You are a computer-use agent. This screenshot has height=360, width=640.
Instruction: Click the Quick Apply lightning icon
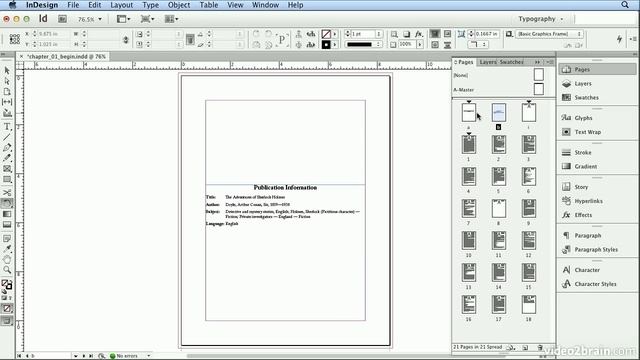point(619,39)
